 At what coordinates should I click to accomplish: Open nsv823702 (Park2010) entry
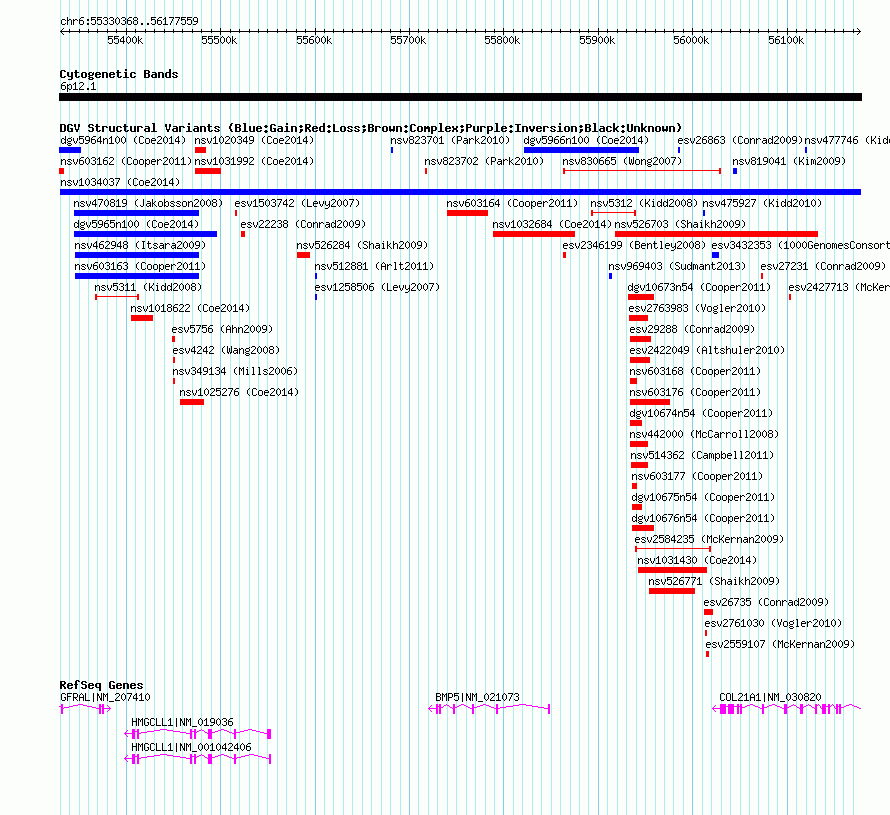[x=484, y=161]
